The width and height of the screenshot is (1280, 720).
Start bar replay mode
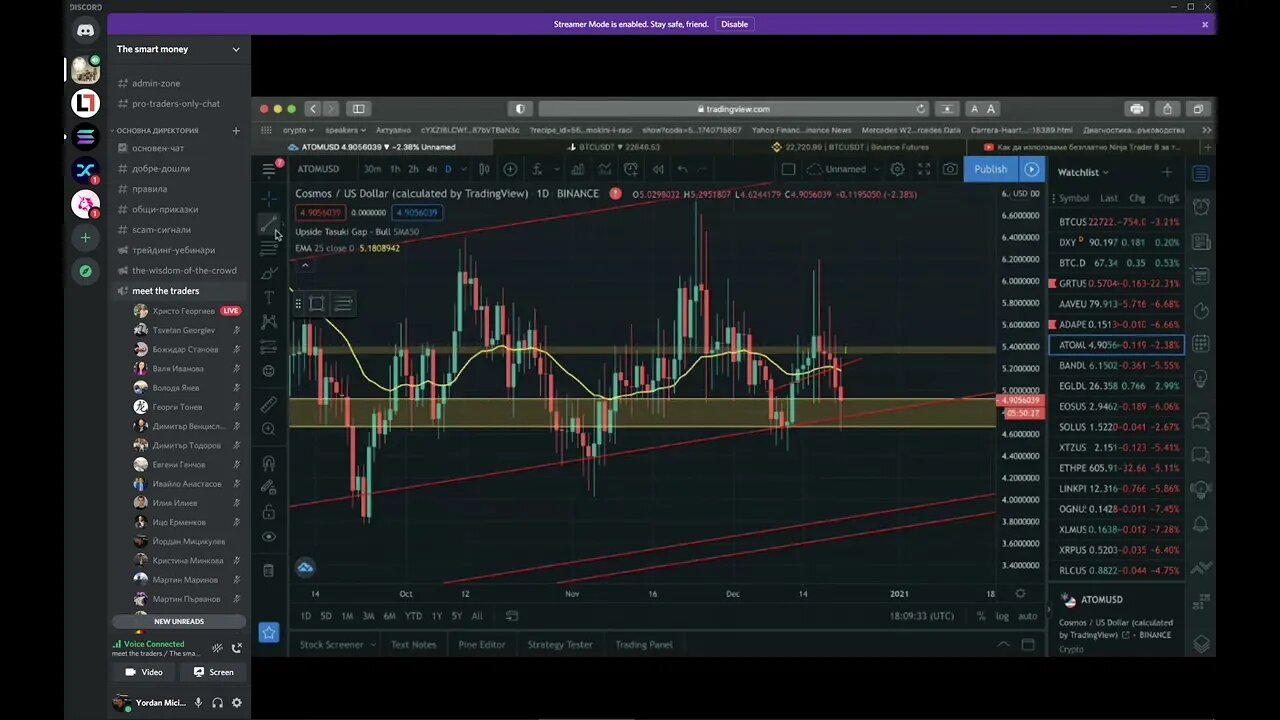[657, 169]
